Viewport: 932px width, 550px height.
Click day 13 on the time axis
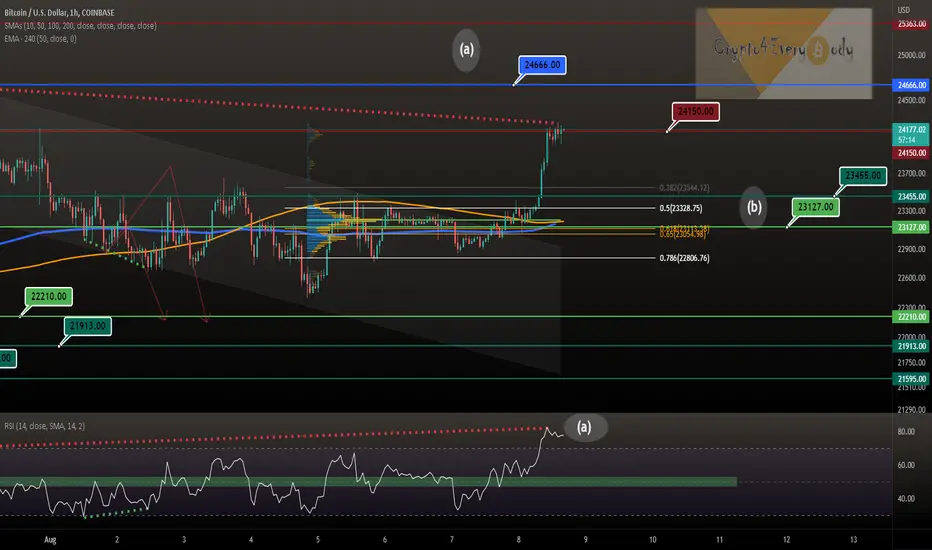coord(854,540)
